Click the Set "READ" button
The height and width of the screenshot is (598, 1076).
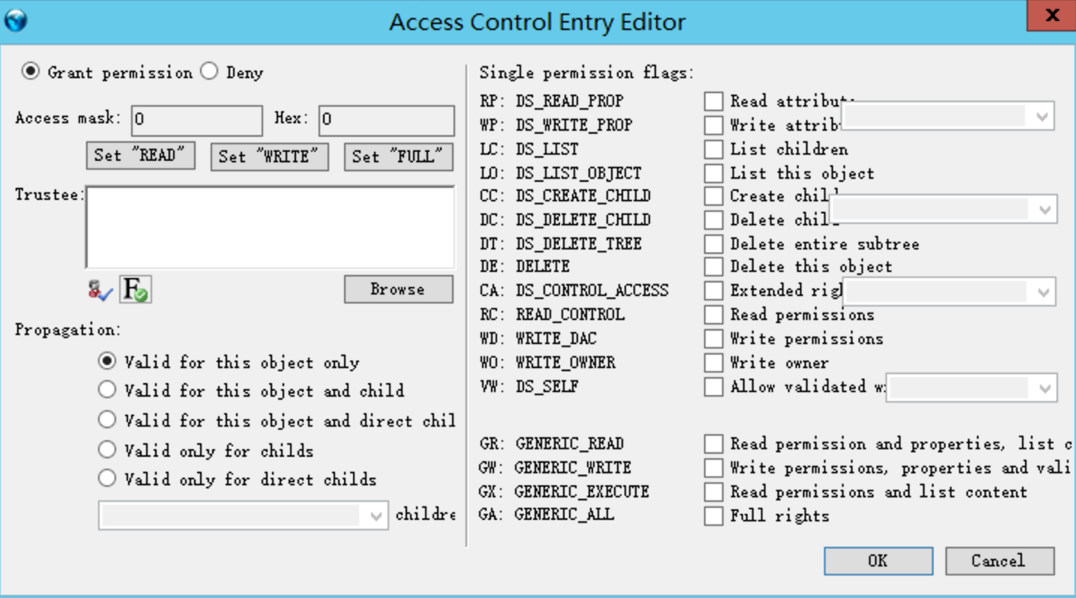coord(141,155)
